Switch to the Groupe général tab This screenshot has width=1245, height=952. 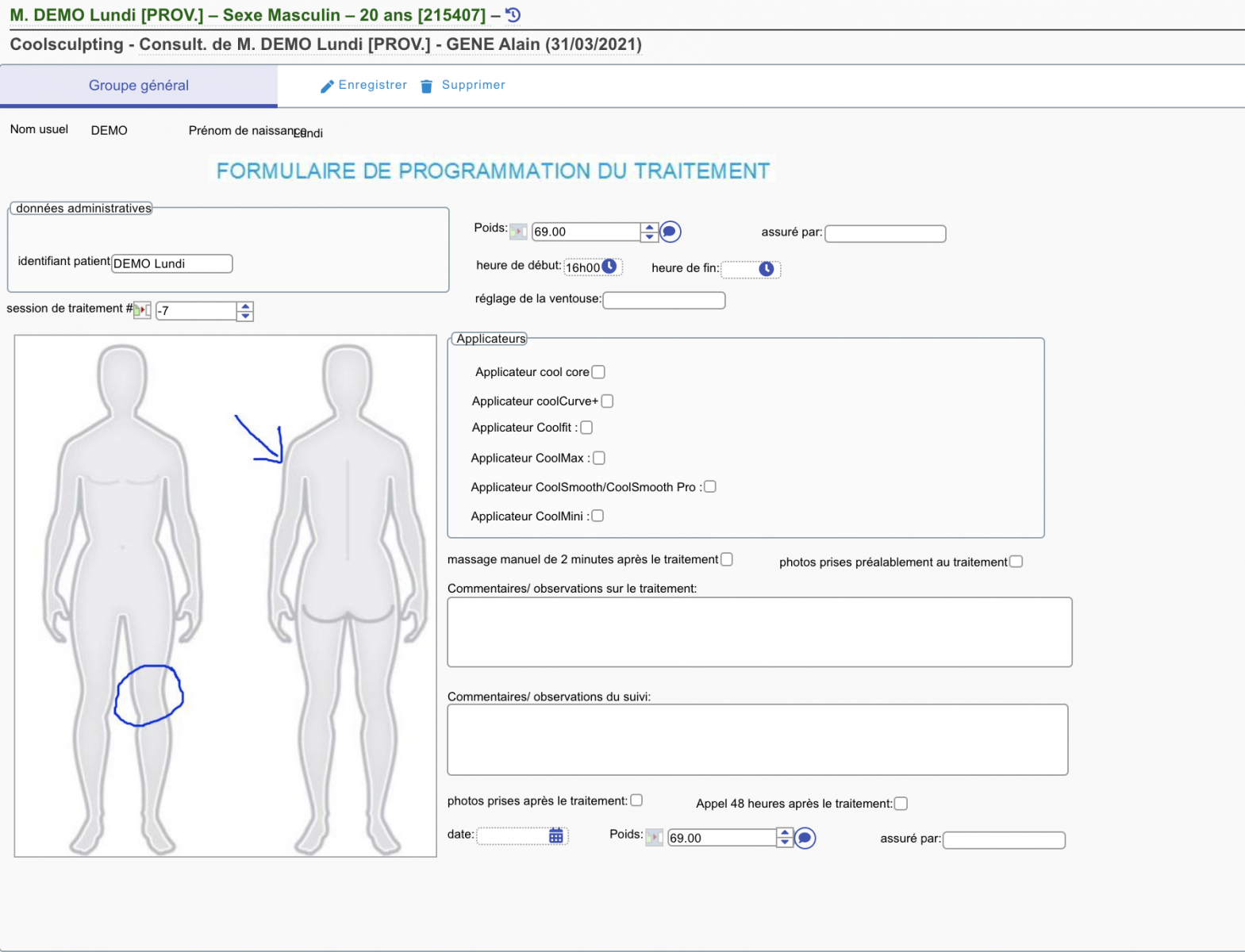coord(139,86)
